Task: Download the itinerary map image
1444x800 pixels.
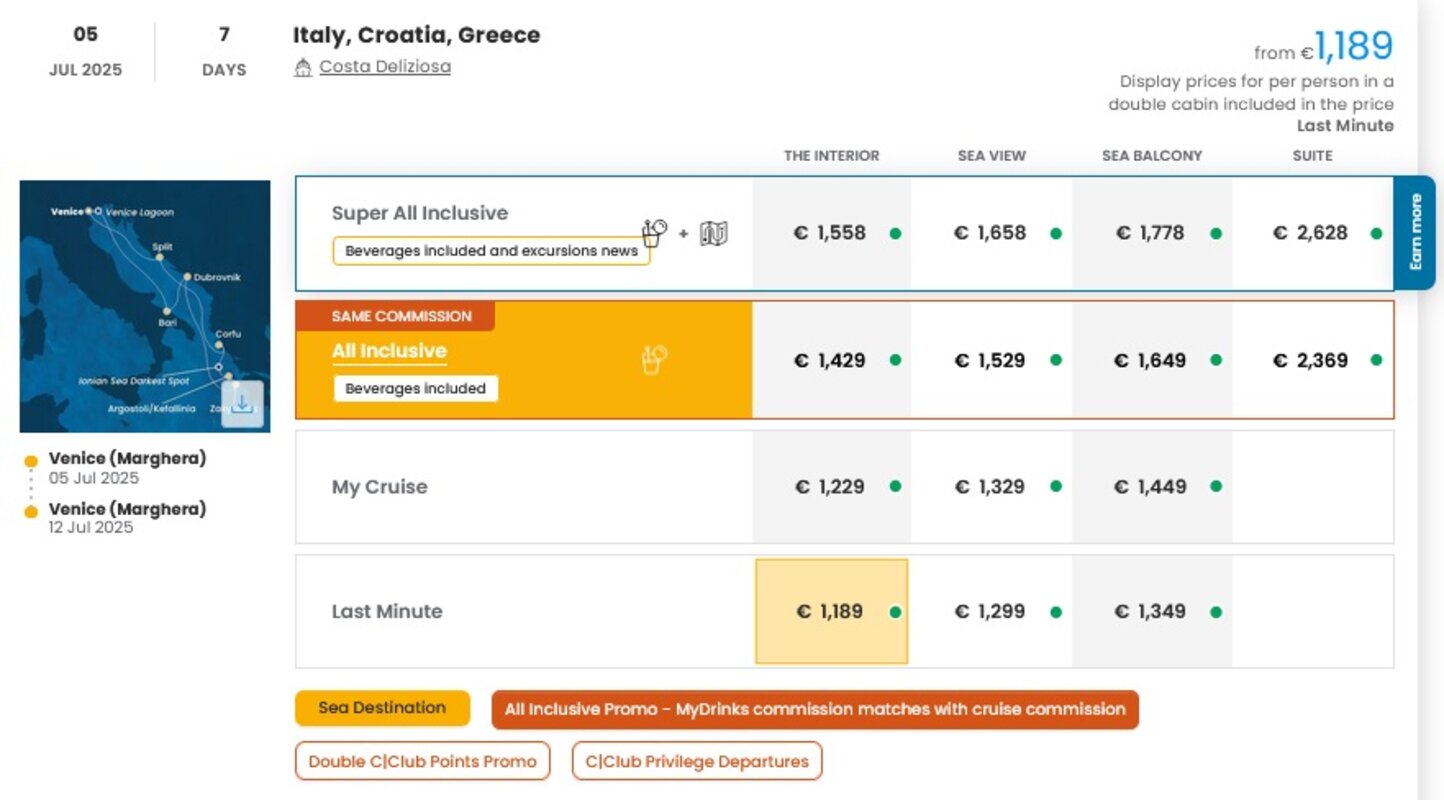Action: [x=242, y=404]
